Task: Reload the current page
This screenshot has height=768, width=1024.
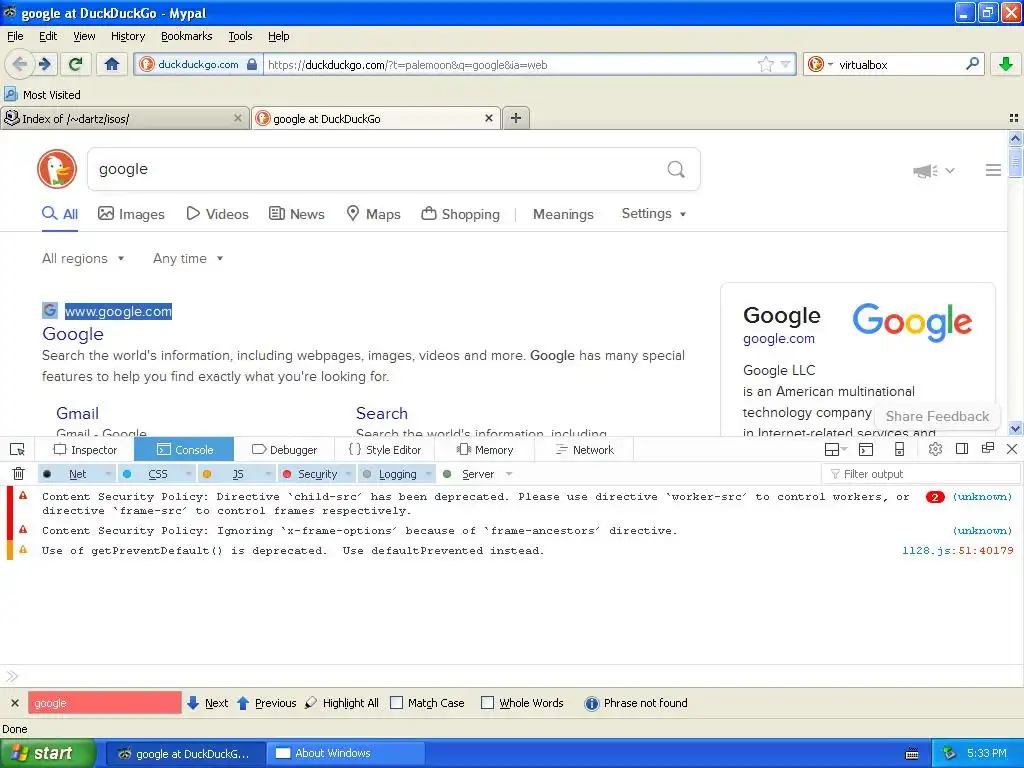Action: [x=76, y=64]
